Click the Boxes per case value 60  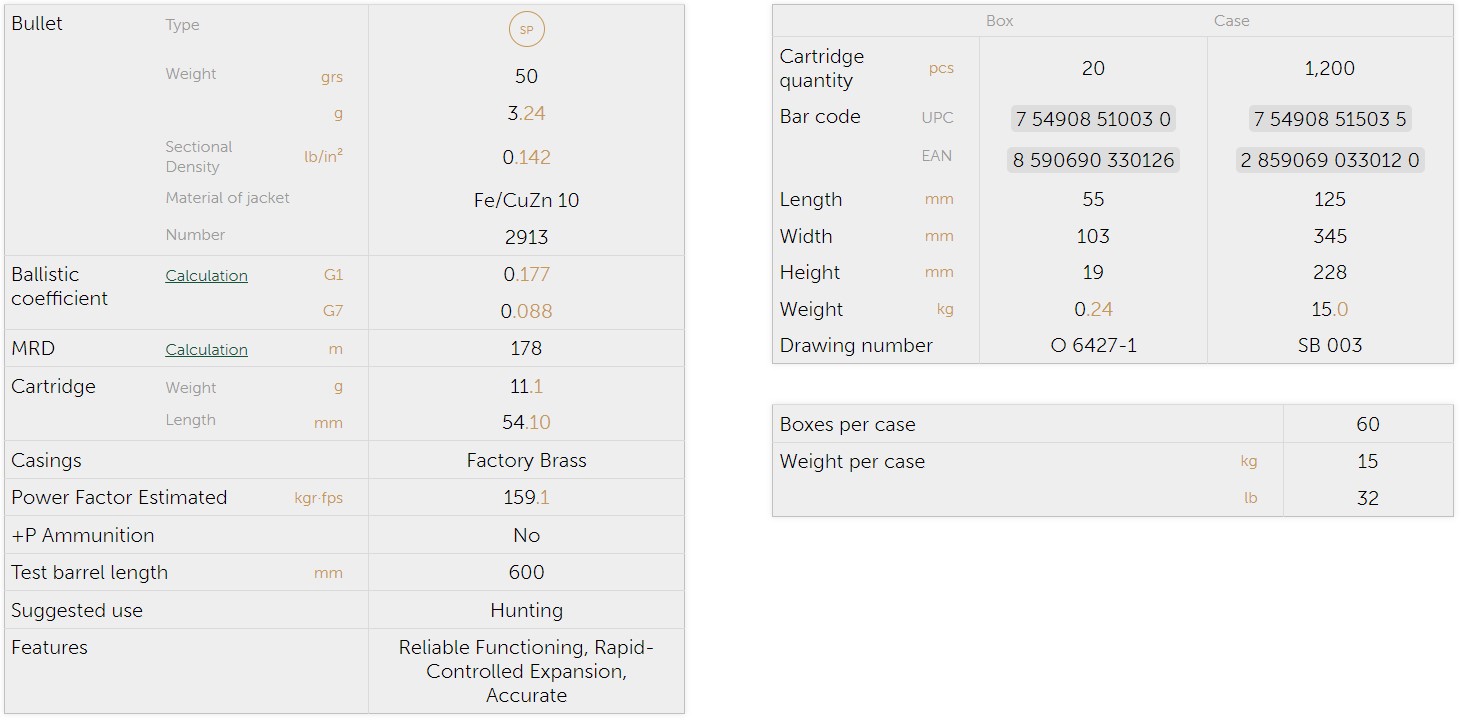[x=1367, y=424]
